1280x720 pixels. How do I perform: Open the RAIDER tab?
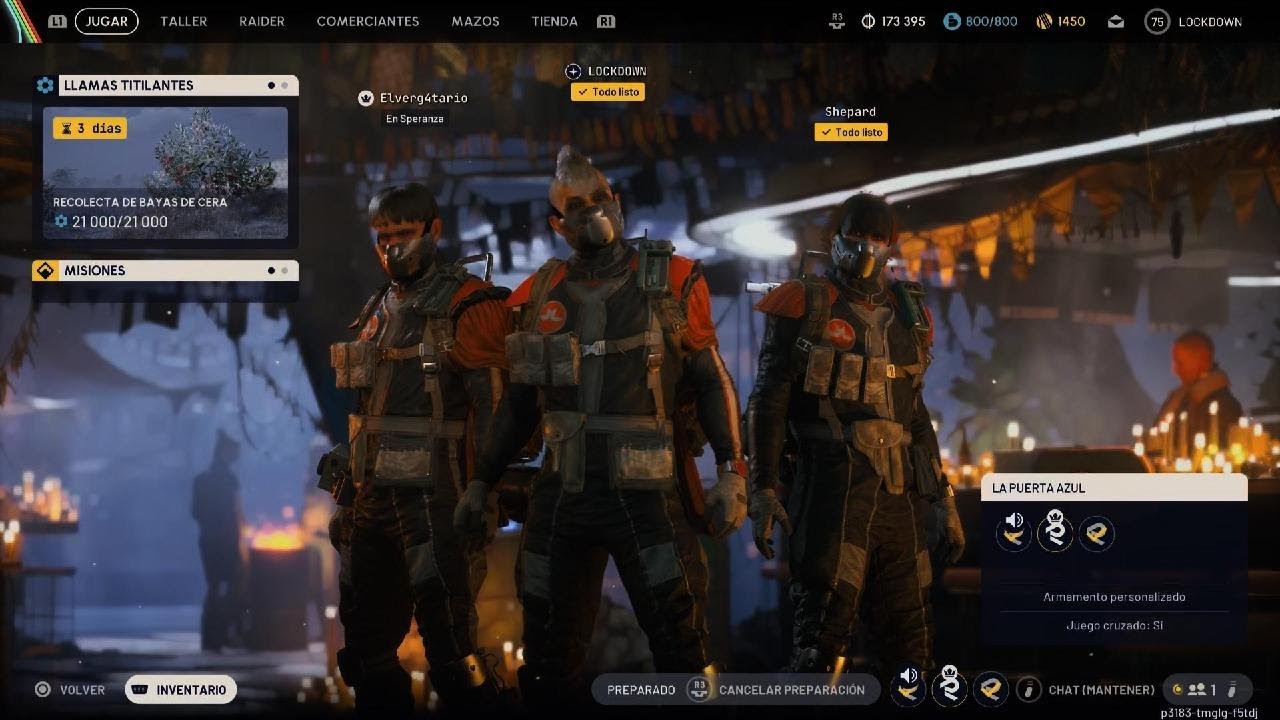[x=262, y=21]
